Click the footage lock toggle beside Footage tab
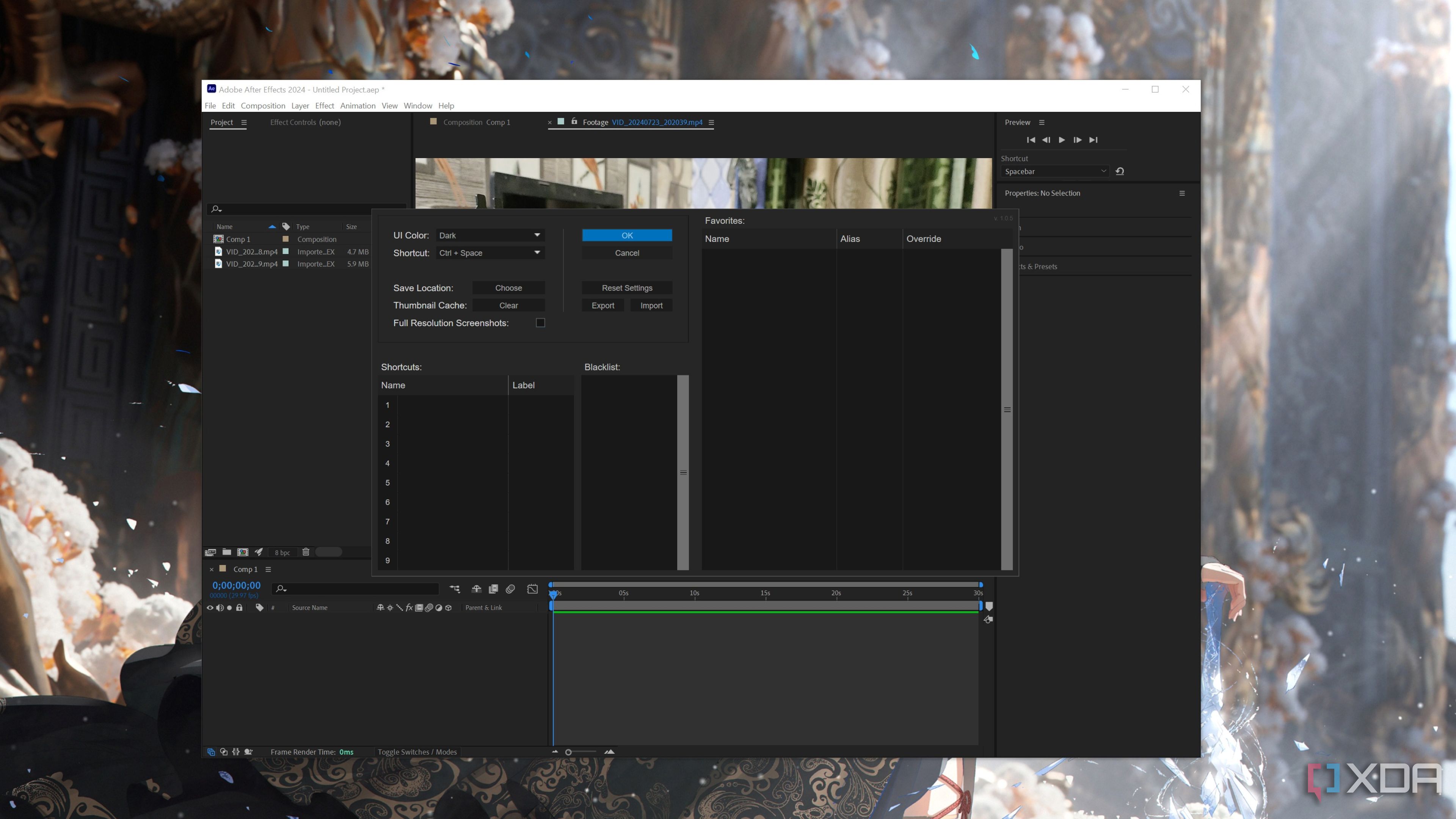 click(574, 121)
